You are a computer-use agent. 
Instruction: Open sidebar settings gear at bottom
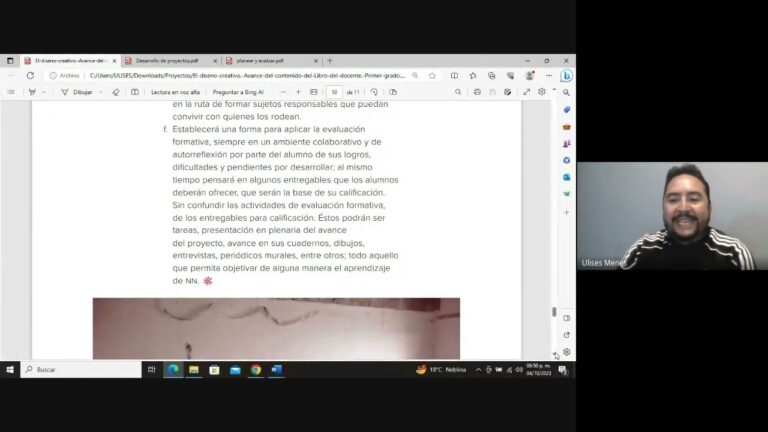point(567,352)
